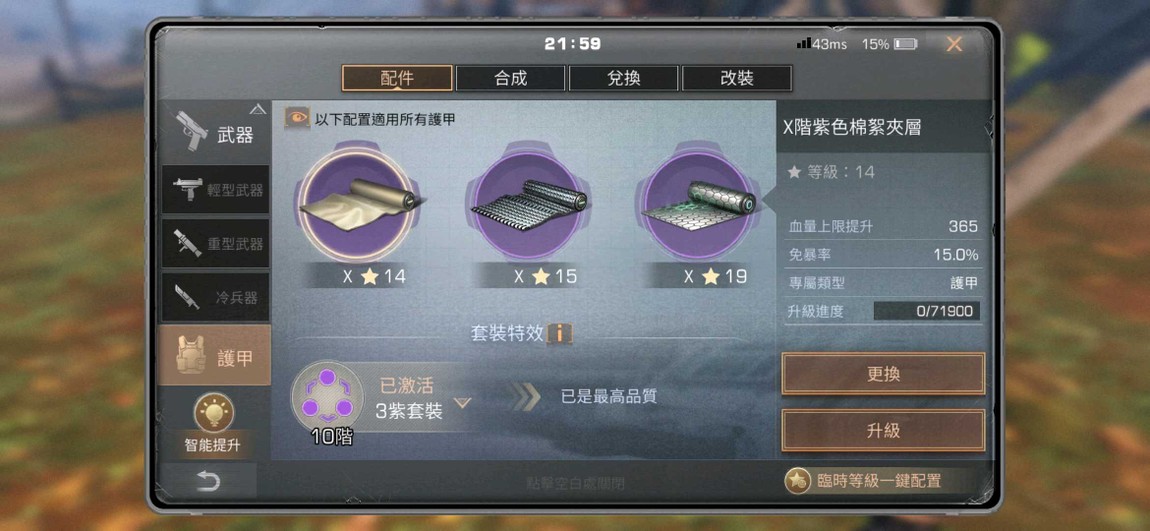
Task: Open the 武器 pistol category
Action: tap(214, 131)
